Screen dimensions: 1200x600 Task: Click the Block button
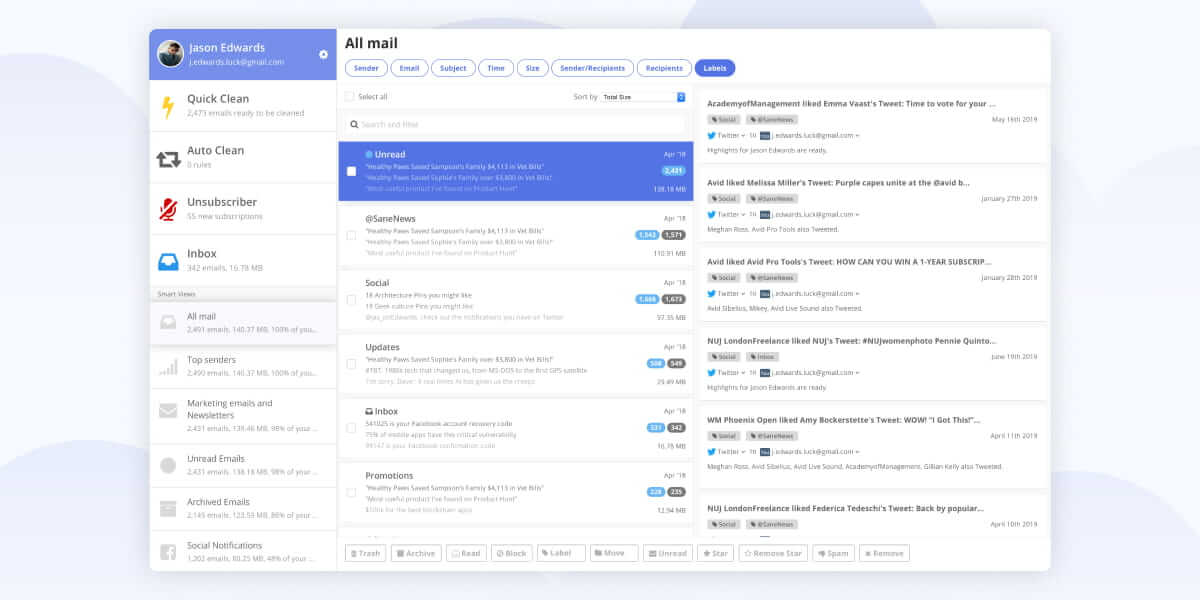tap(512, 553)
